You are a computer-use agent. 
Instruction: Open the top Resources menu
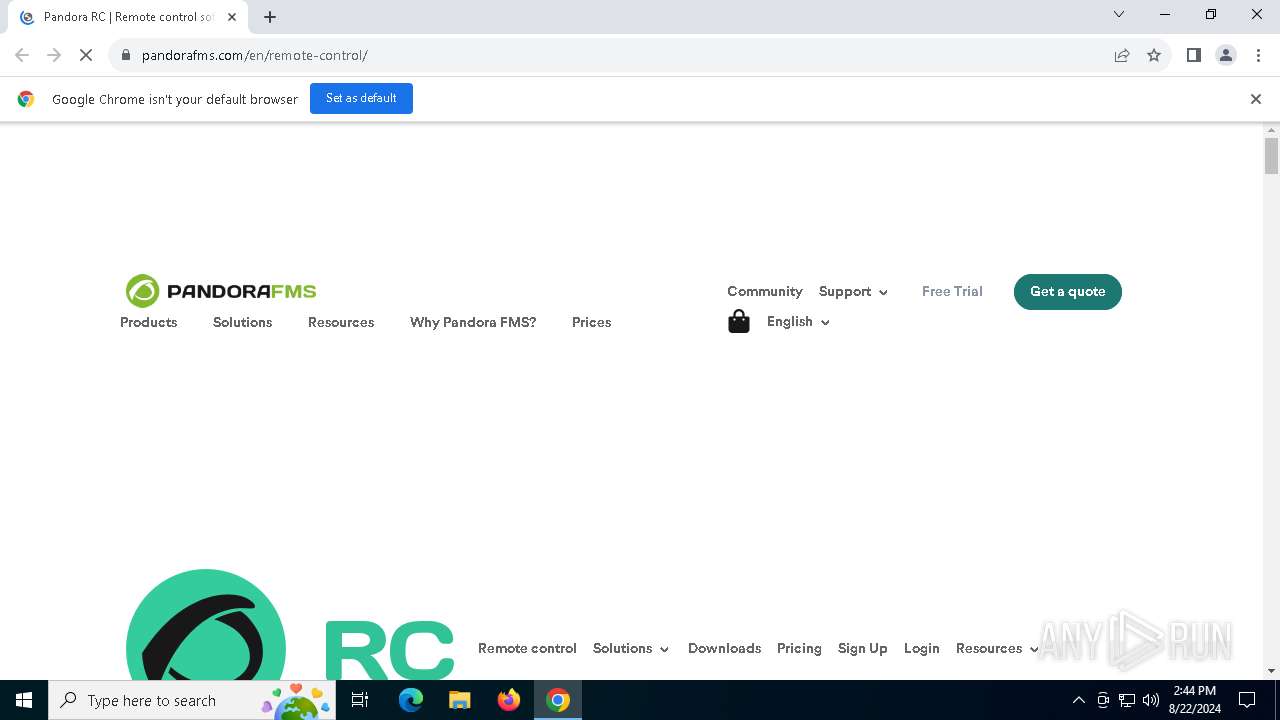341,322
